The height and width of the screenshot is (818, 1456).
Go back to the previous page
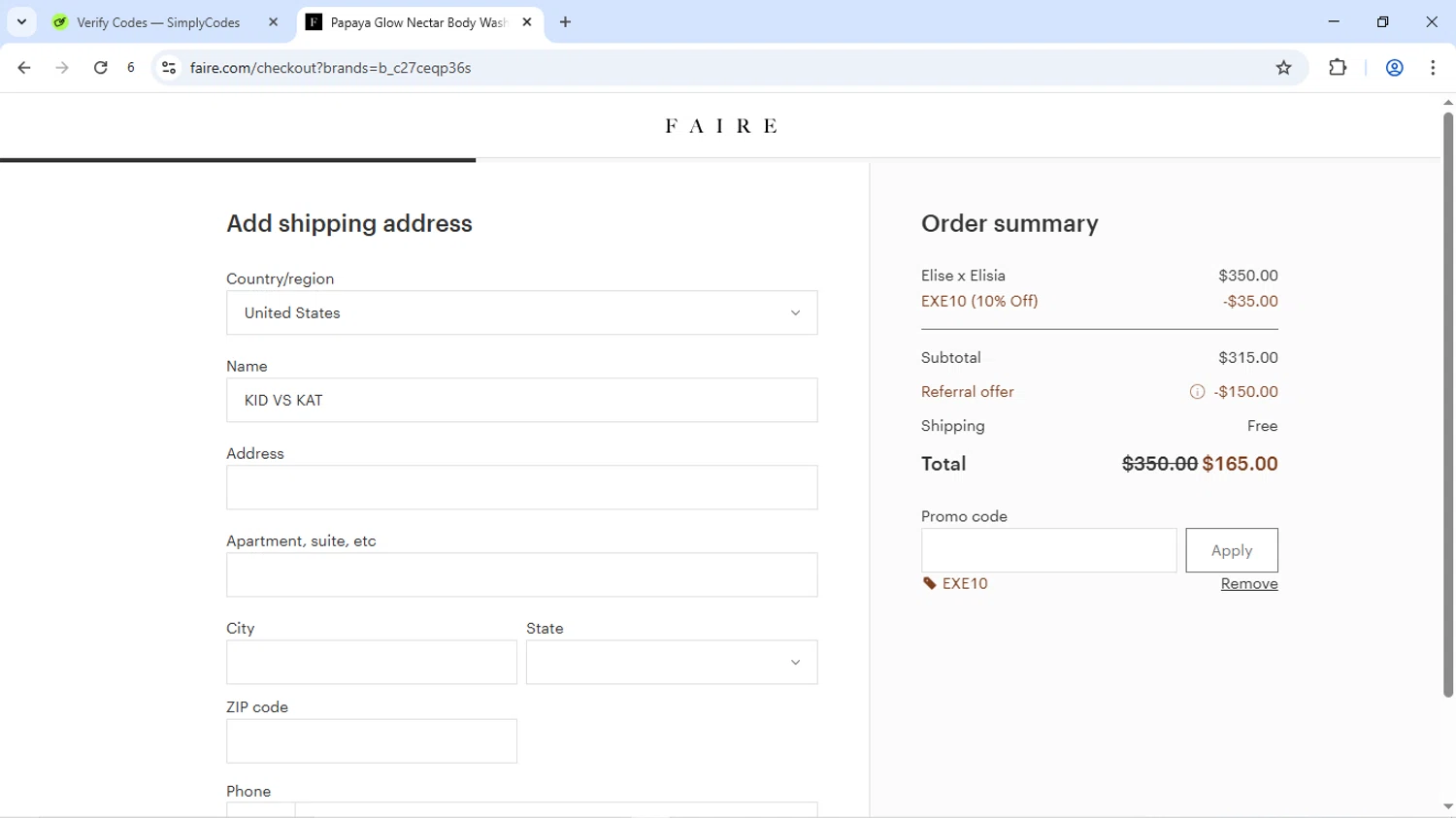24,68
